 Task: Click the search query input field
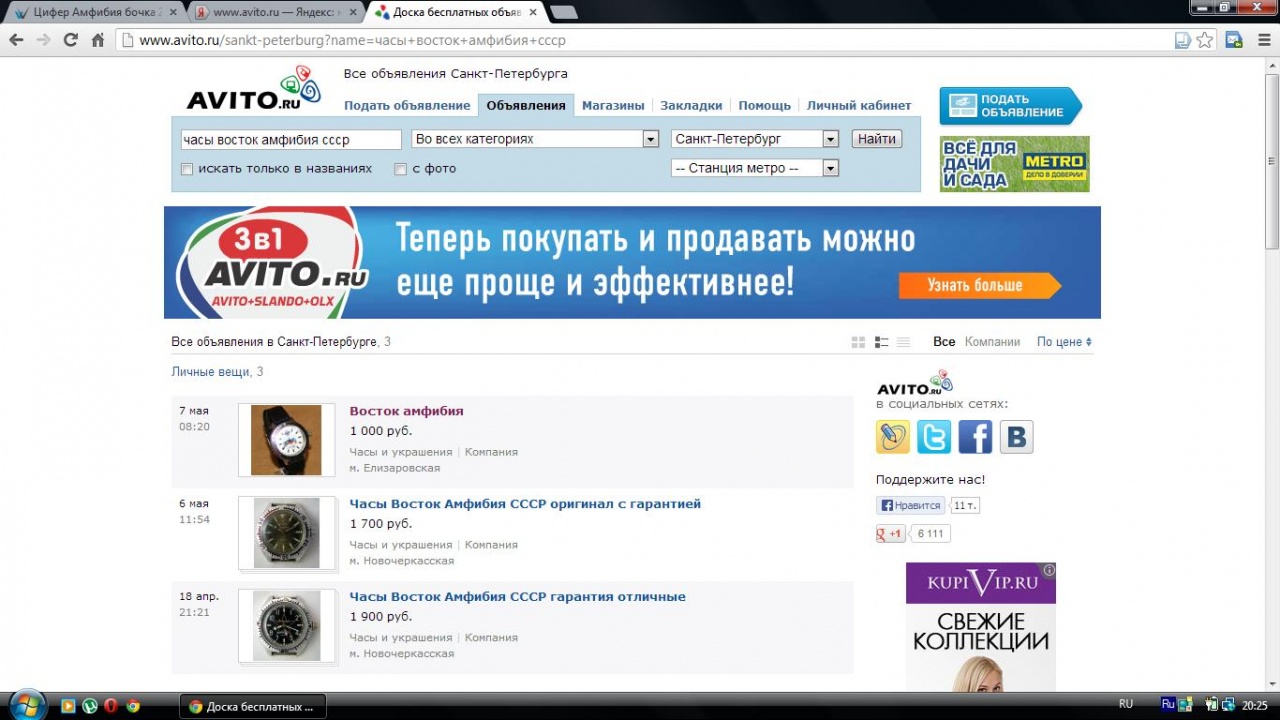(290, 139)
